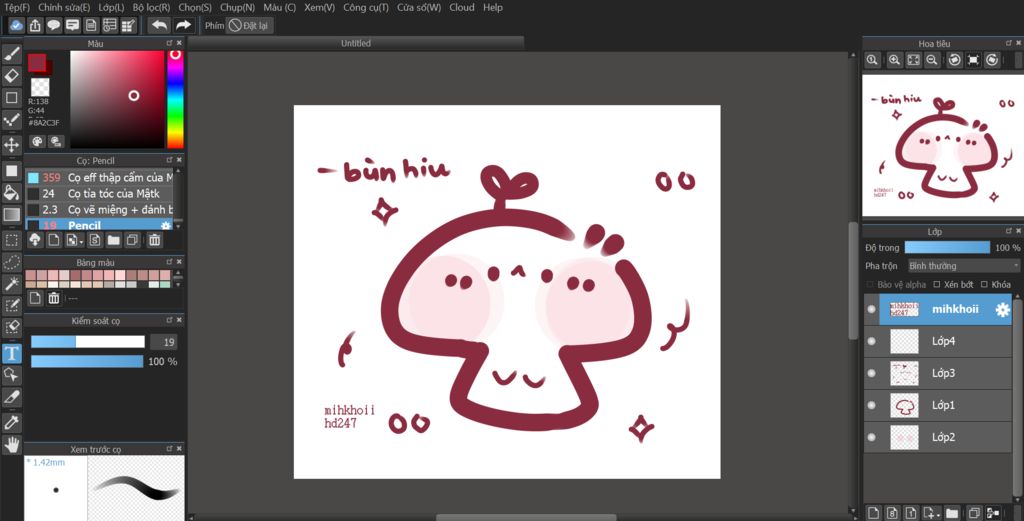This screenshot has width=1024, height=521.
Task: Select the Magic Wand tool
Action: coord(12,283)
